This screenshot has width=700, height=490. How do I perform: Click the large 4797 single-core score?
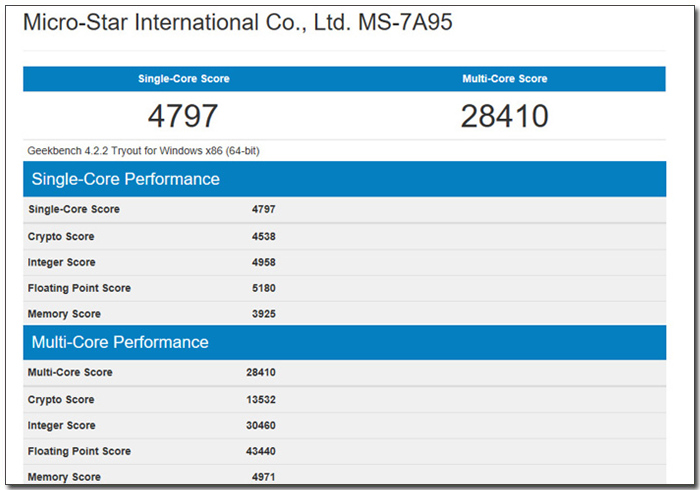coord(183,116)
